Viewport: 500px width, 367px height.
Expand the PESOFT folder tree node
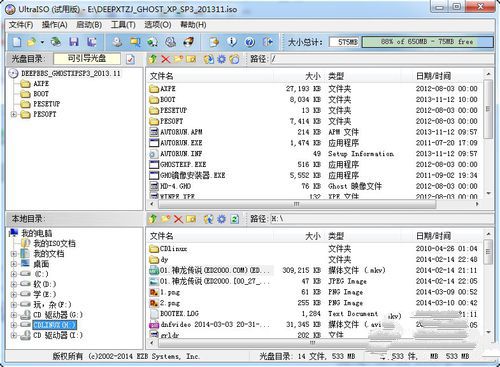14,114
